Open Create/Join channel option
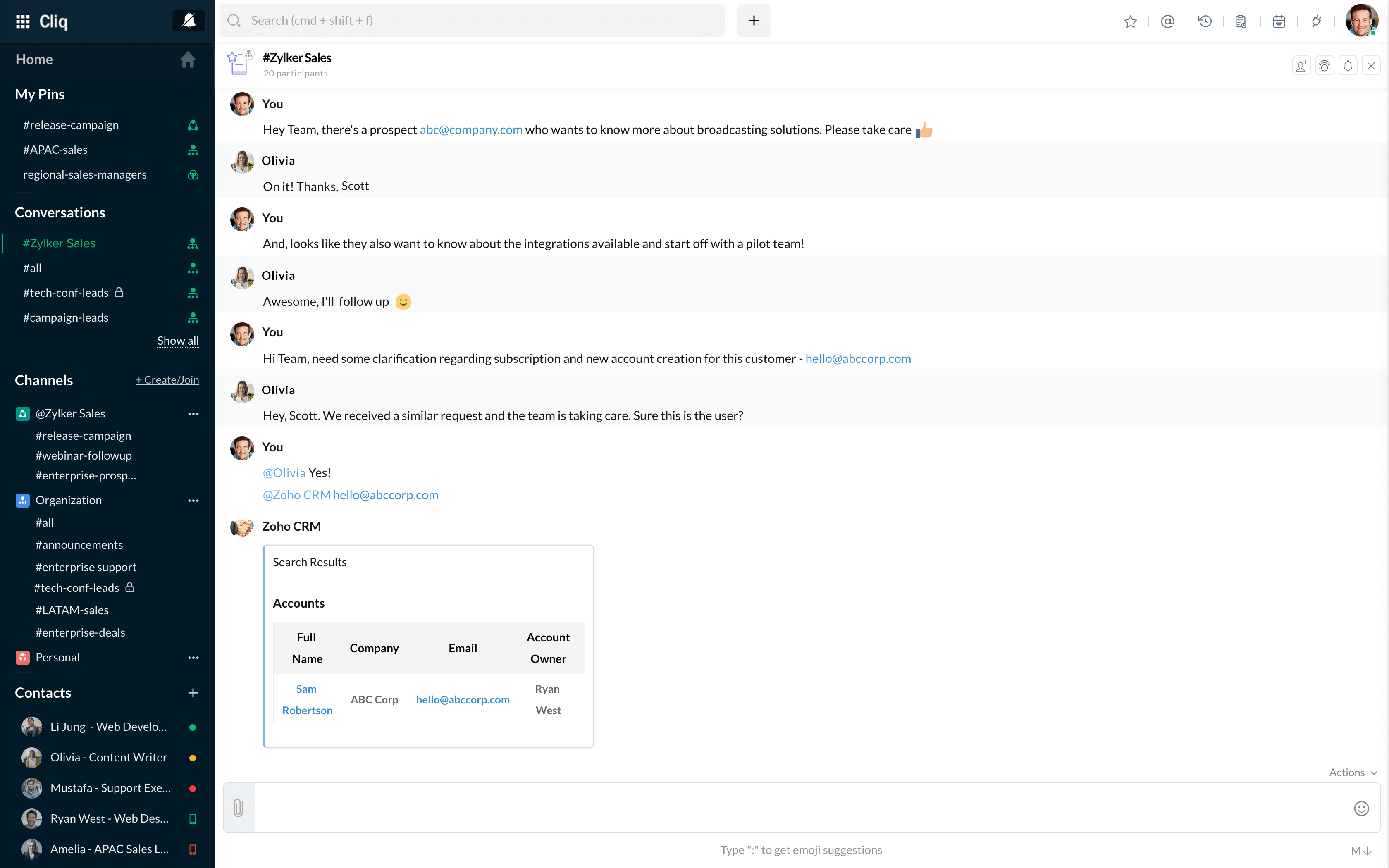The height and width of the screenshot is (868, 1389). 167,380
